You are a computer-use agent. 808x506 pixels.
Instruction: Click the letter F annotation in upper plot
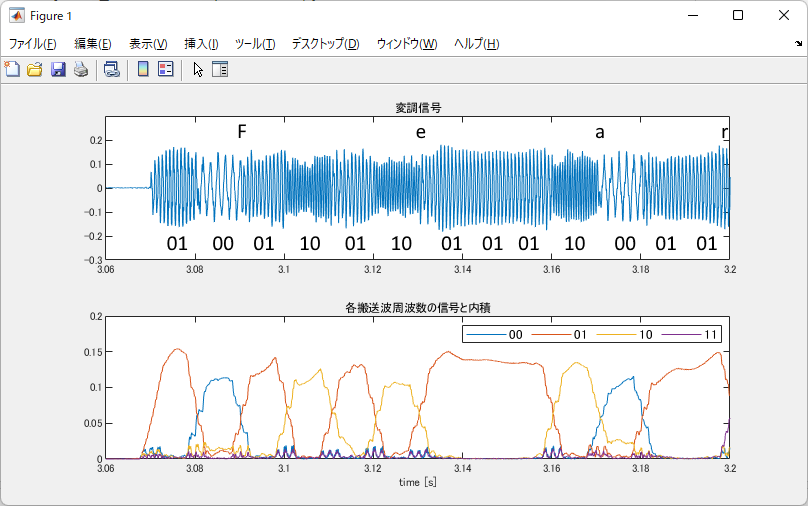pos(242,132)
